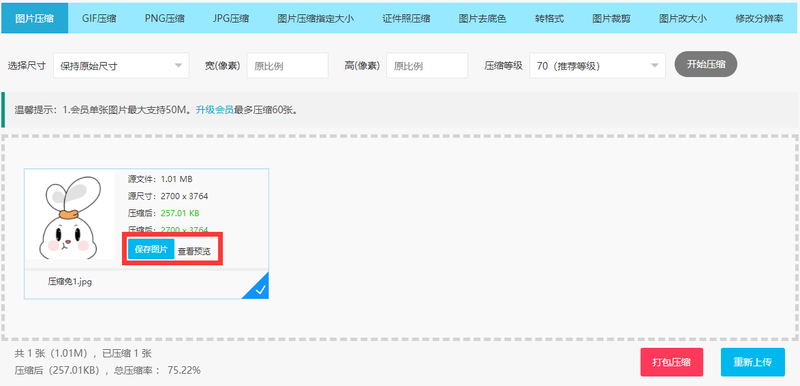
Task: Expand the 压缩等级 dropdown showing 70
Action: (x=597, y=66)
